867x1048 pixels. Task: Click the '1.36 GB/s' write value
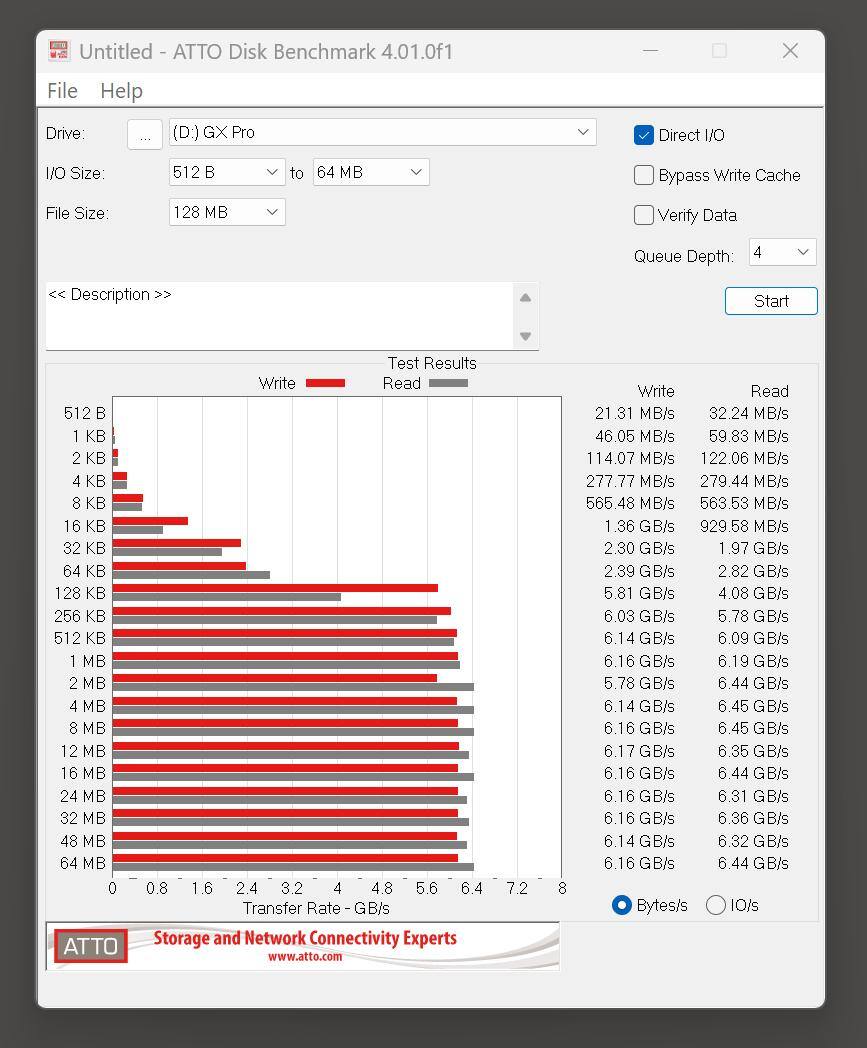[x=639, y=526]
